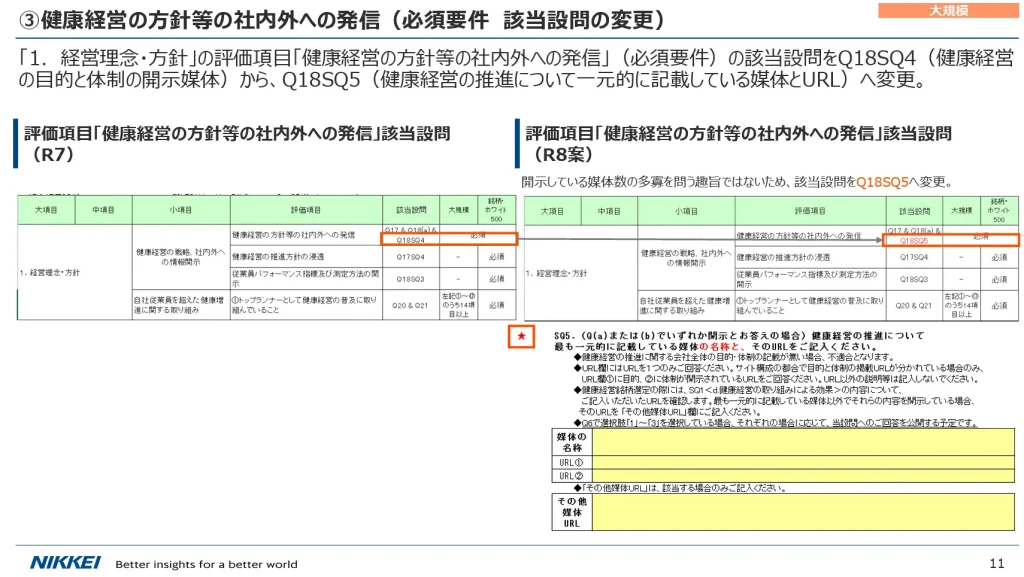Click the 該当設問 header in the R8 table
Screen dimensions: 1024x577
(914, 211)
